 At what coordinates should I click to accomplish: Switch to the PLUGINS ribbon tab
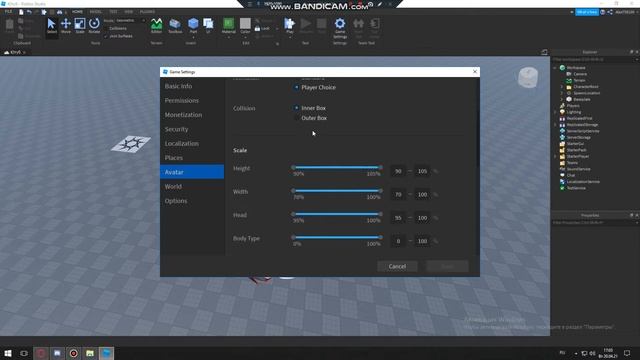147,12
